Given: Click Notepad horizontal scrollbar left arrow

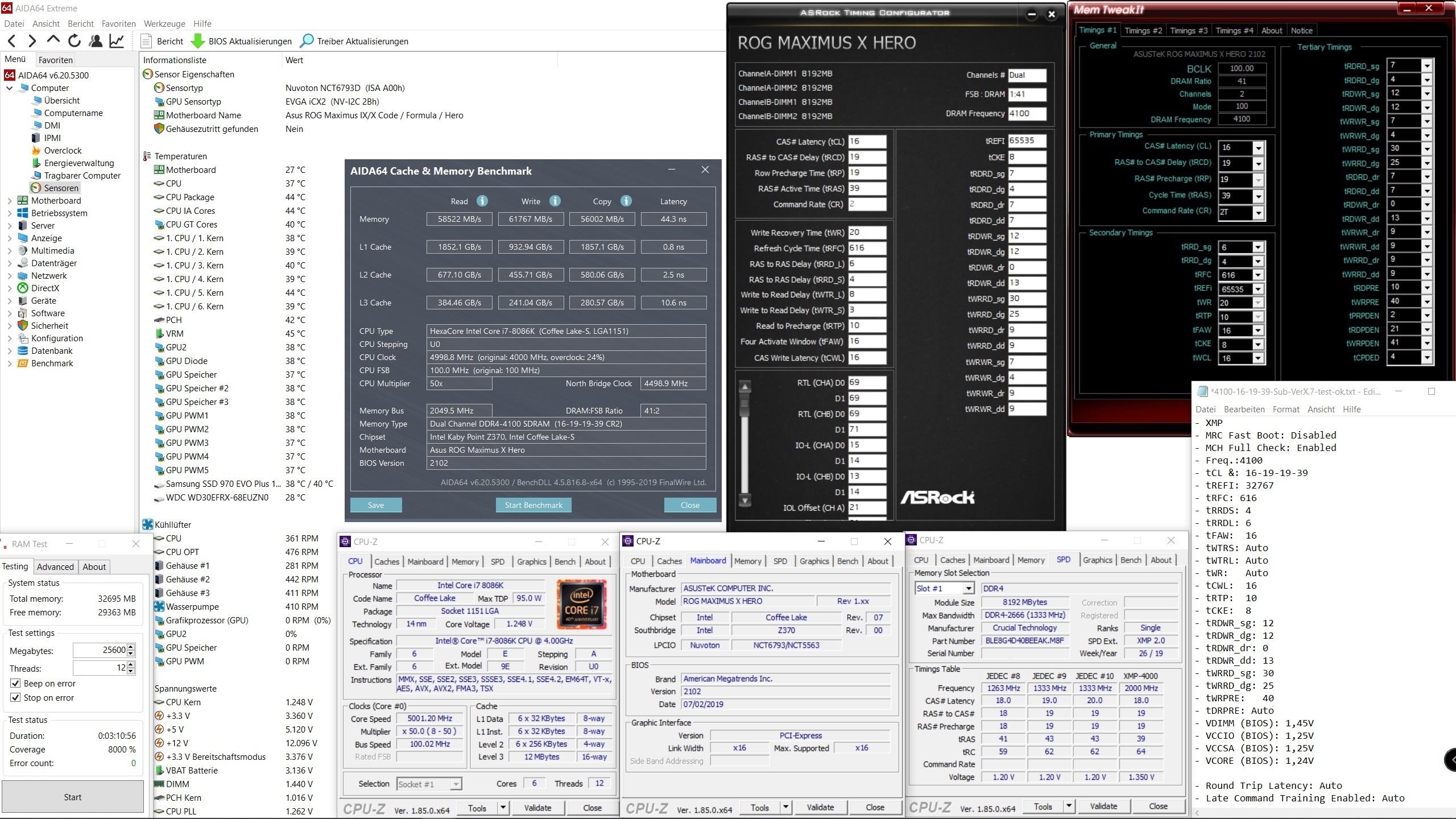Looking at the screenshot, I should [x=1198, y=813].
